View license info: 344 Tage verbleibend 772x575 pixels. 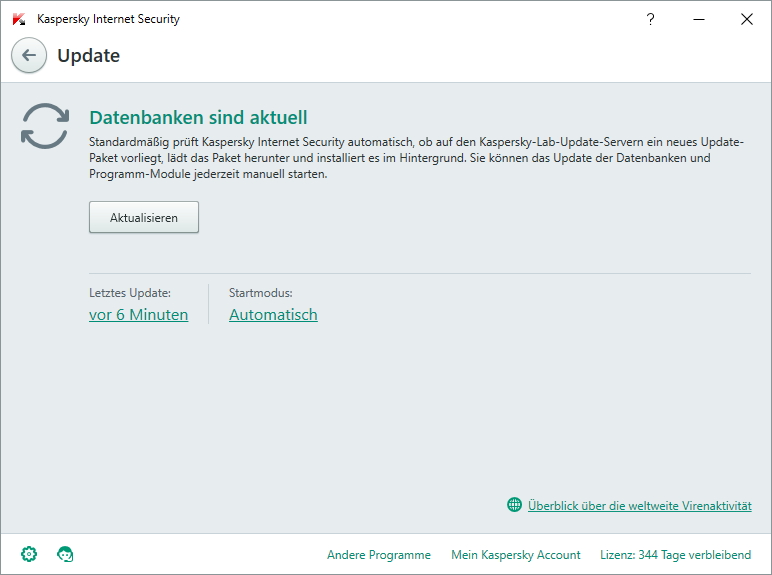(676, 555)
